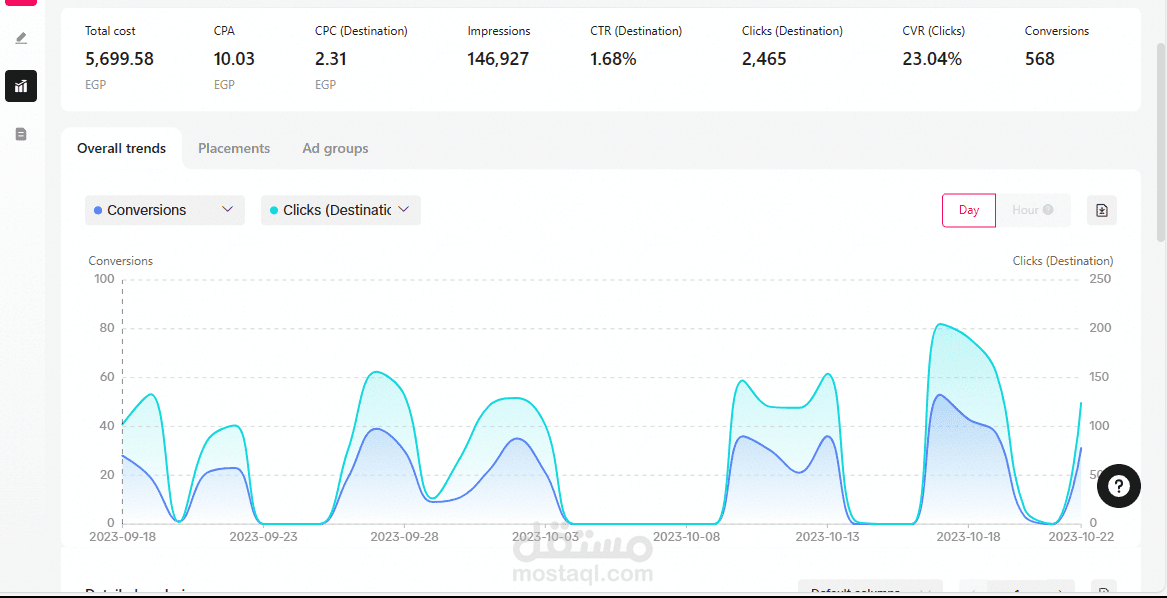Screen dimensions: 1167x598
Task: Select the Day granularity toggle
Action: coord(969,210)
